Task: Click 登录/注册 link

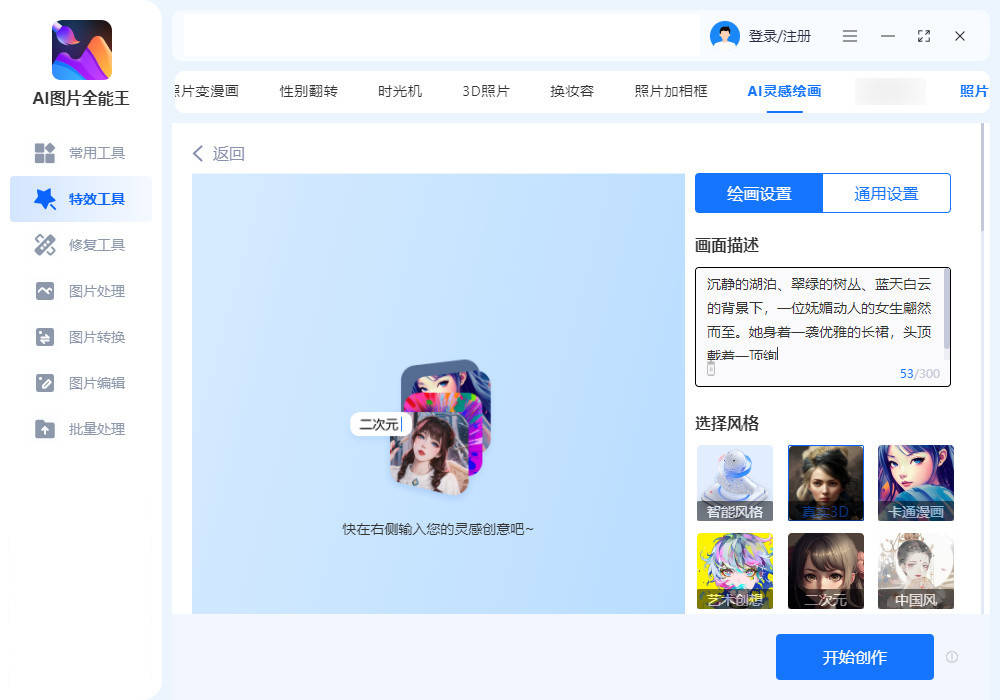Action: pos(780,36)
